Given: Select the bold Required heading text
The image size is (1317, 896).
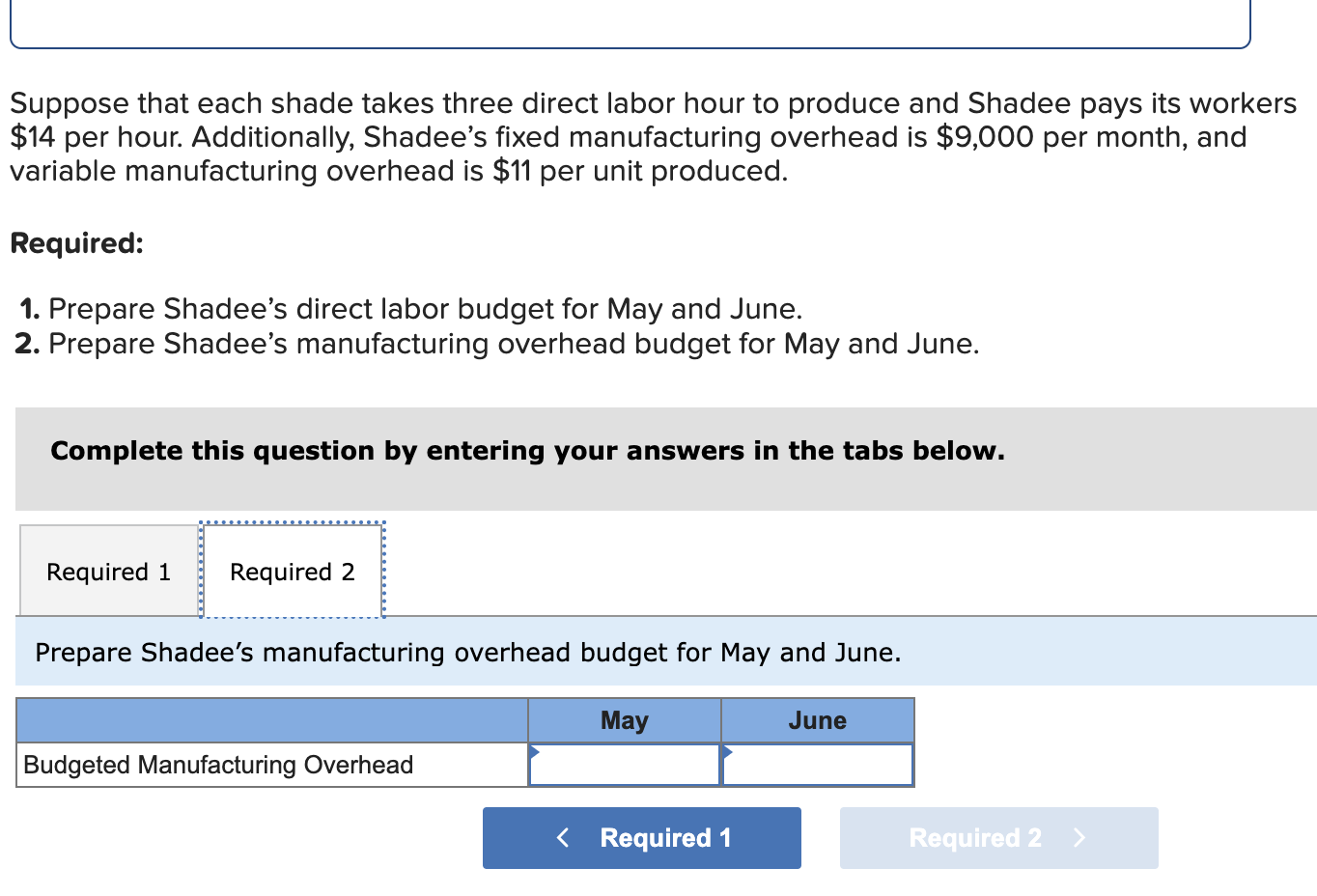Looking at the screenshot, I should click(x=77, y=243).
